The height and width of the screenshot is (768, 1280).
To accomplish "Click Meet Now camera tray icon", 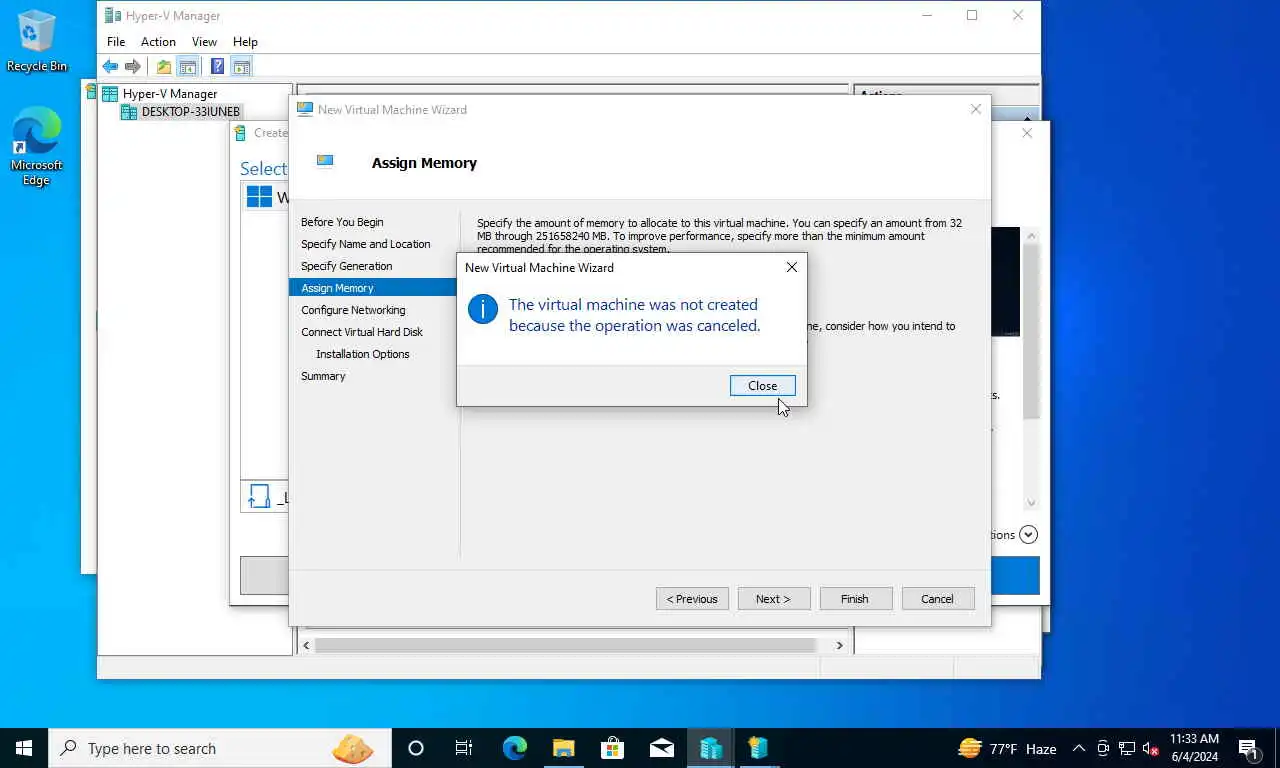I will click(x=1103, y=748).
